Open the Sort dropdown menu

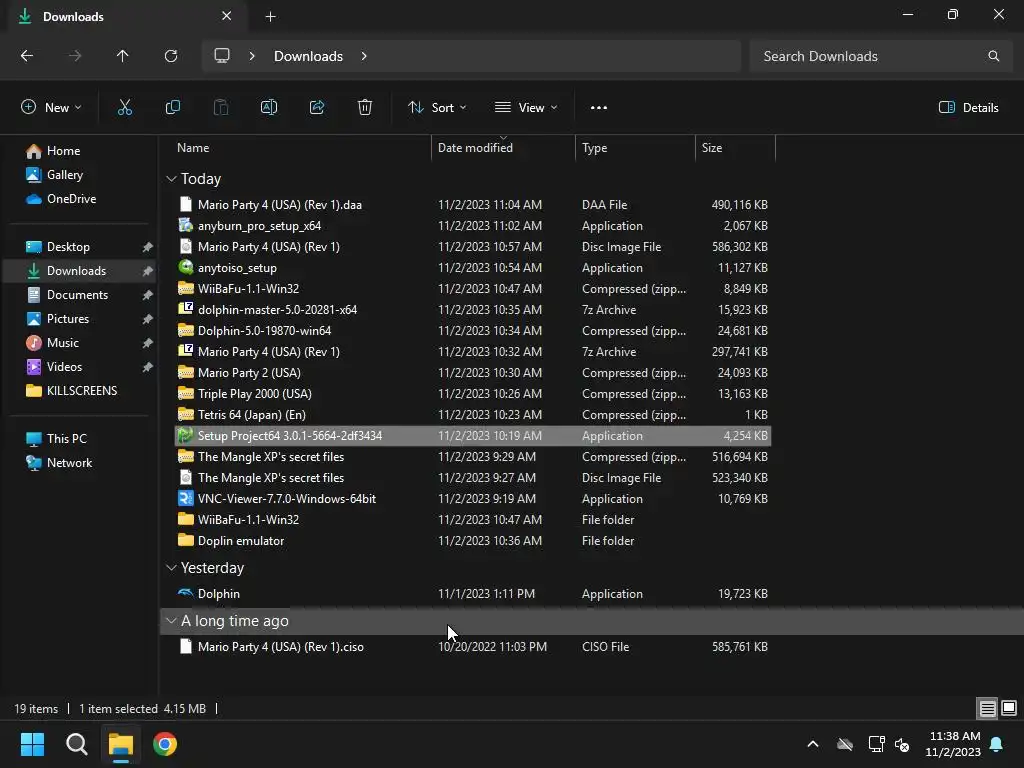[x=437, y=108]
